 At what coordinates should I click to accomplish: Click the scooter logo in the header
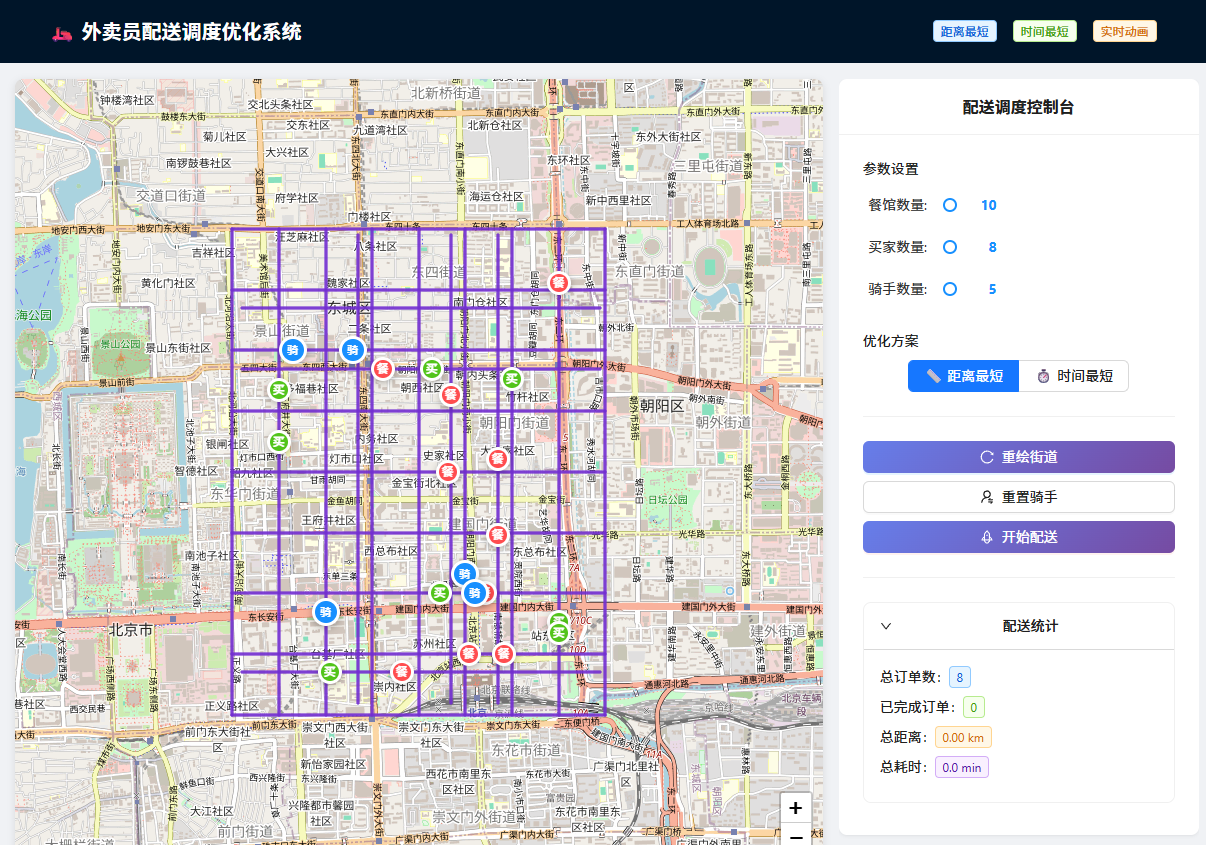(x=62, y=33)
